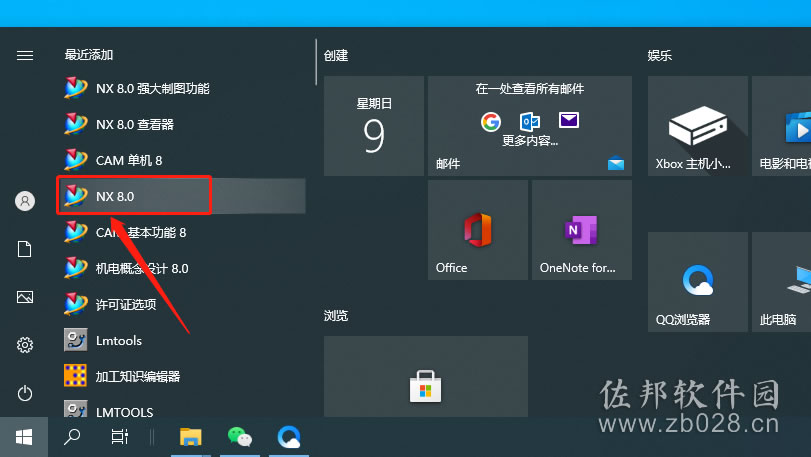Open Microsoft Store tile under 浏览
Screen dimensions: 811x457
click(x=426, y=376)
